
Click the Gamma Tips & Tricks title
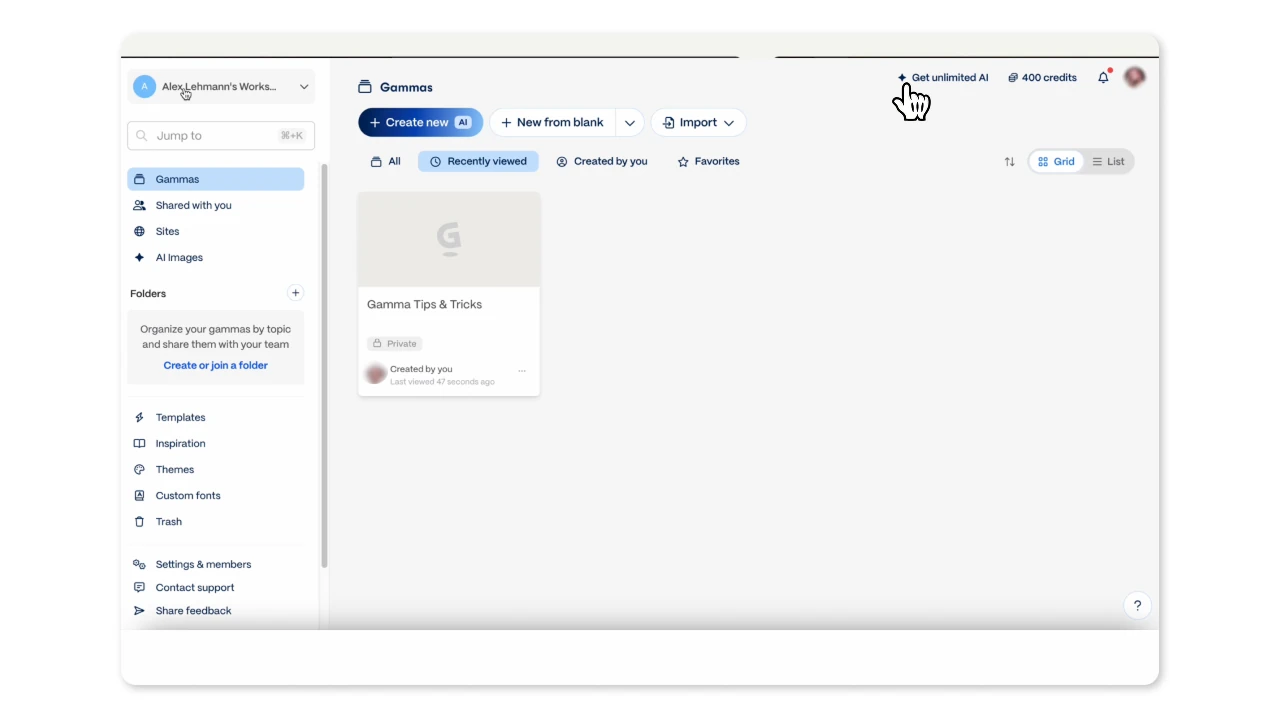point(425,305)
